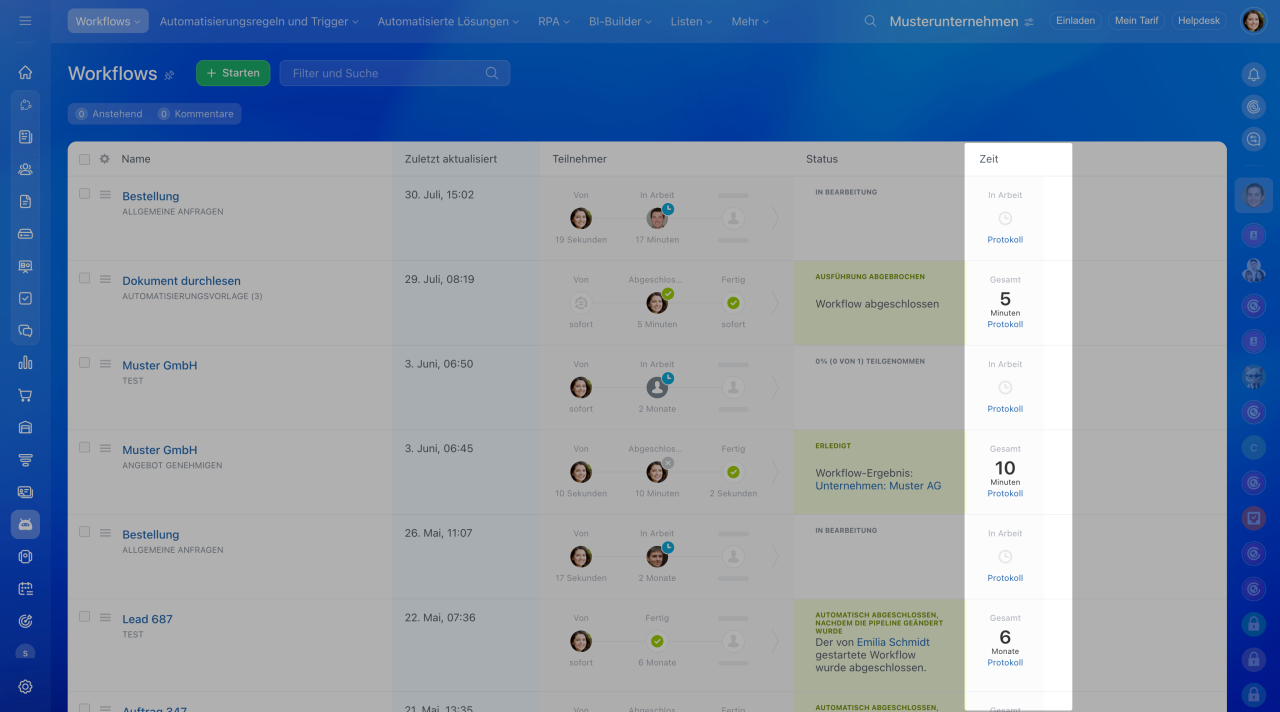Click the user profile avatar top right

click(x=1253, y=21)
